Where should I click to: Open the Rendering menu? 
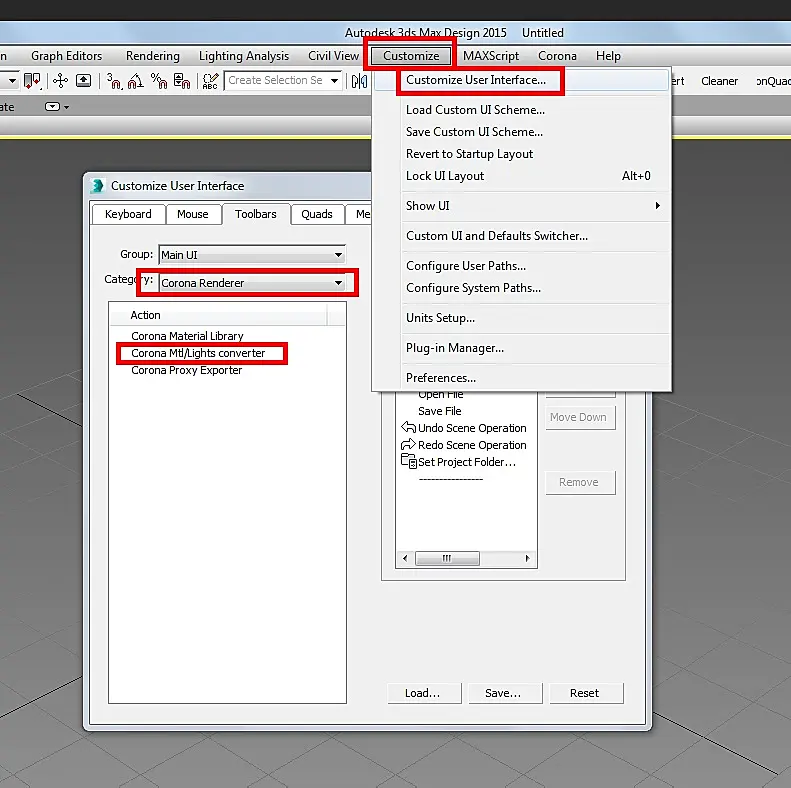[152, 55]
